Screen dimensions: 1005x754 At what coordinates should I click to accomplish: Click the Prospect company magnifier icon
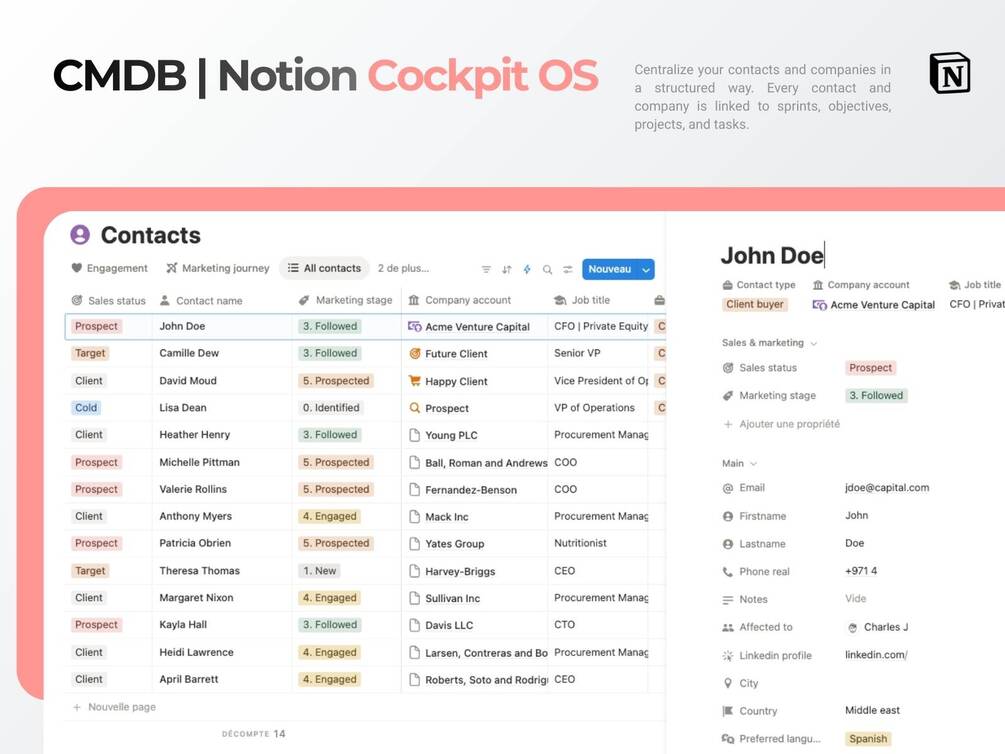tap(415, 408)
